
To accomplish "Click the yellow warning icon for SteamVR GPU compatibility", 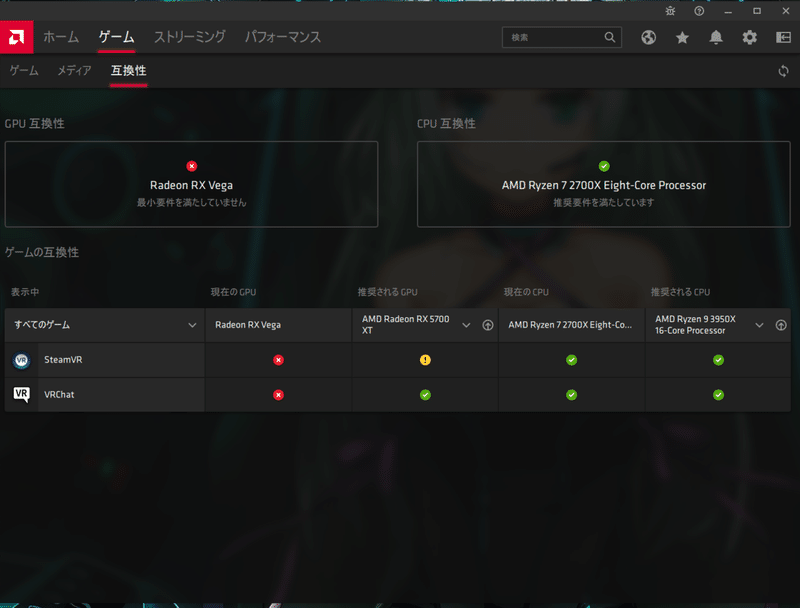I will pos(423,359).
